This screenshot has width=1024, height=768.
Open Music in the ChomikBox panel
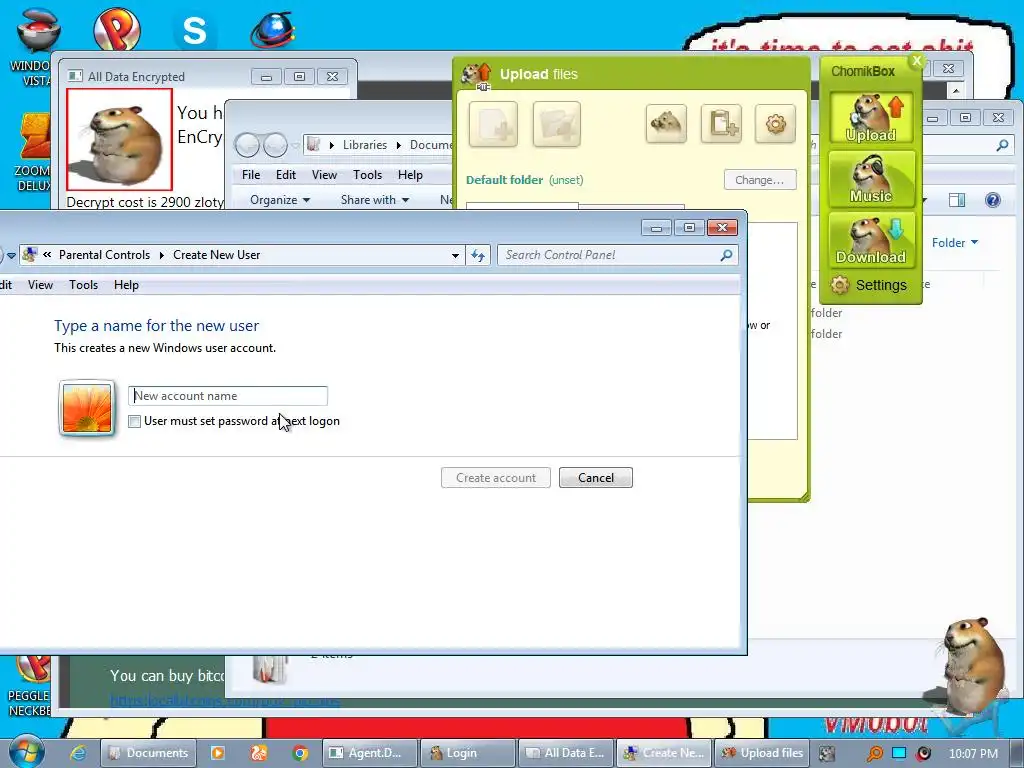[x=871, y=179]
